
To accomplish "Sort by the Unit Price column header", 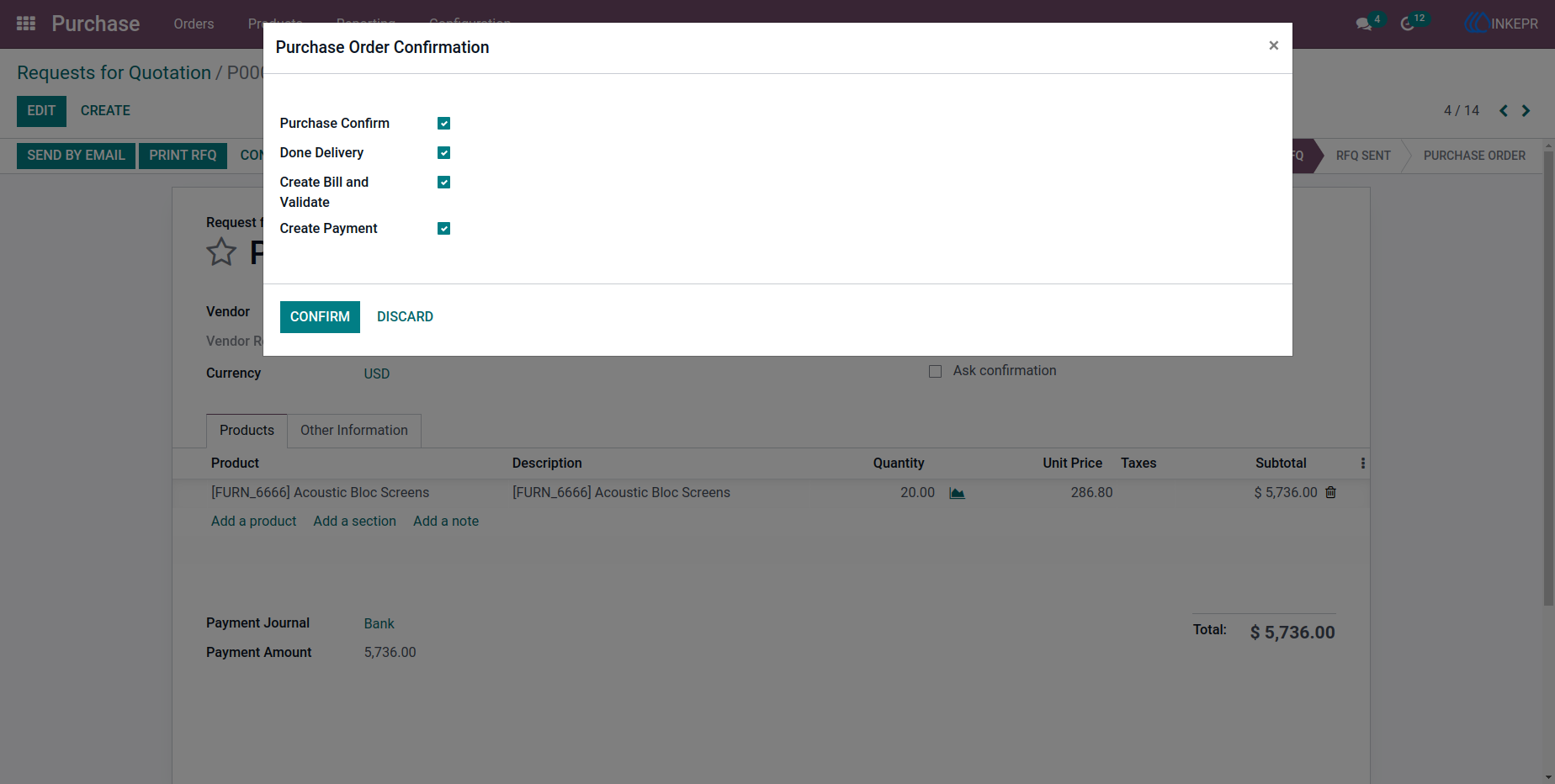I will pyautogui.click(x=1072, y=464).
